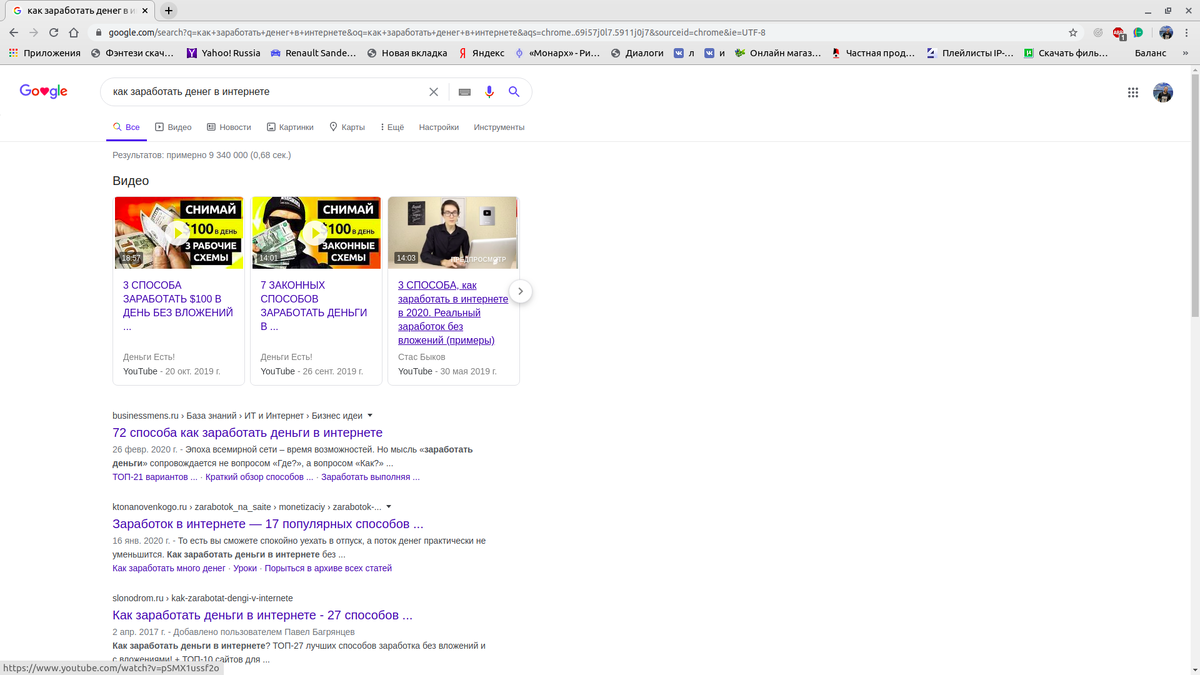The width and height of the screenshot is (1200, 675).
Task: Open the Google apps grid
Action: [x=1133, y=92]
